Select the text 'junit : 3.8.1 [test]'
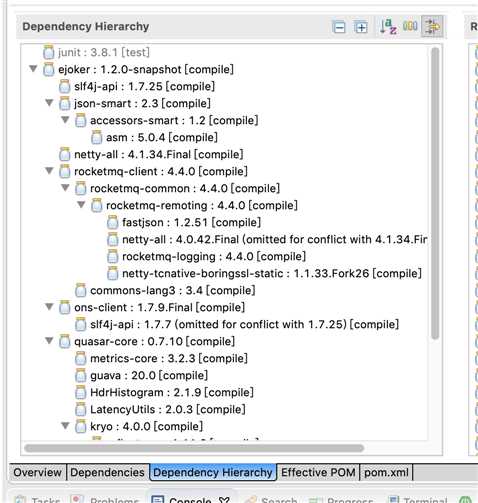The width and height of the screenshot is (478, 503). [104, 52]
